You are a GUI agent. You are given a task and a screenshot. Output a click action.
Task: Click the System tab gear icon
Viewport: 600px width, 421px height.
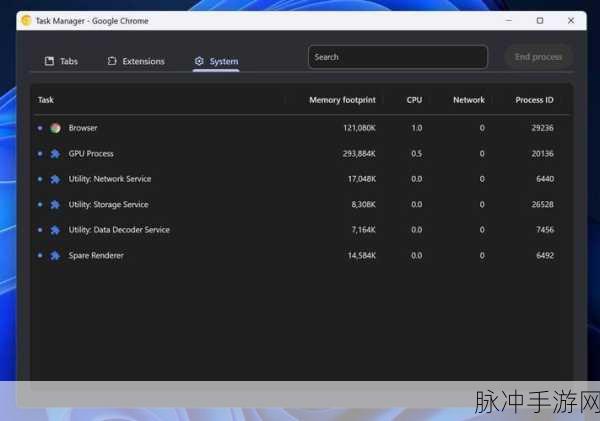(199, 61)
